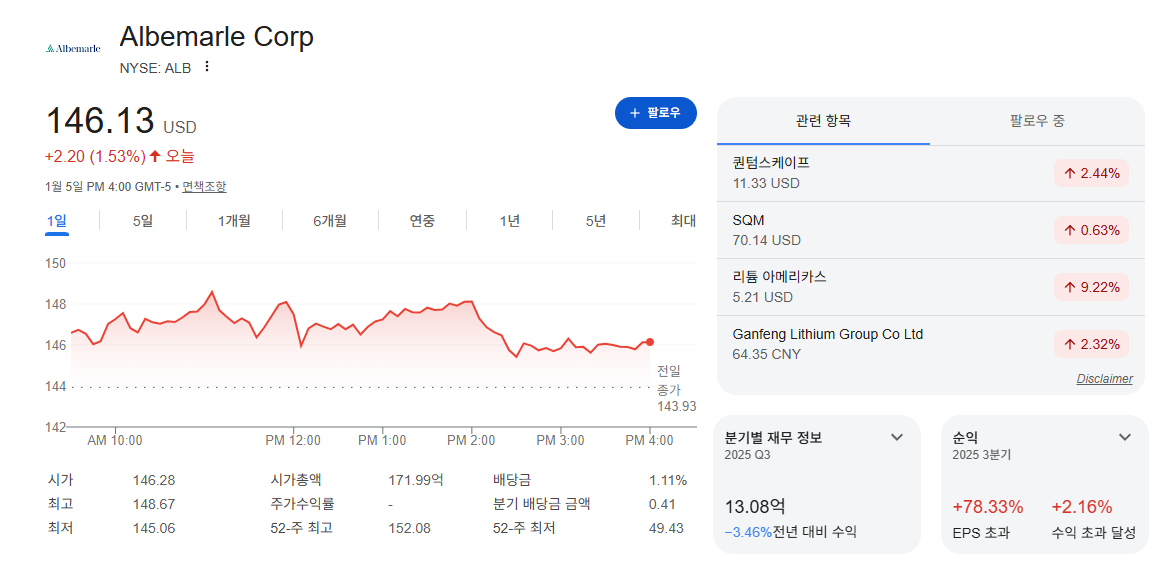Click the 13.08억 quarterly revenue figure

755,507
